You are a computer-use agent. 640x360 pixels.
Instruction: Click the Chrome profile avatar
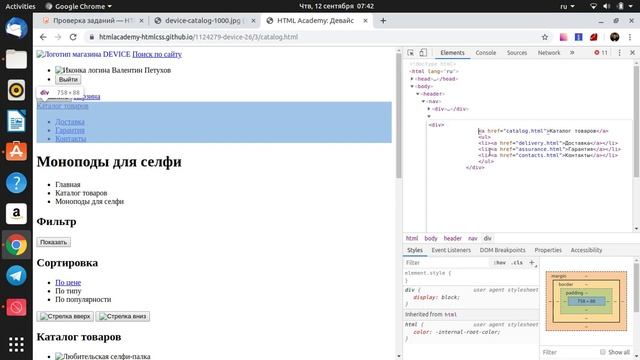point(614,37)
